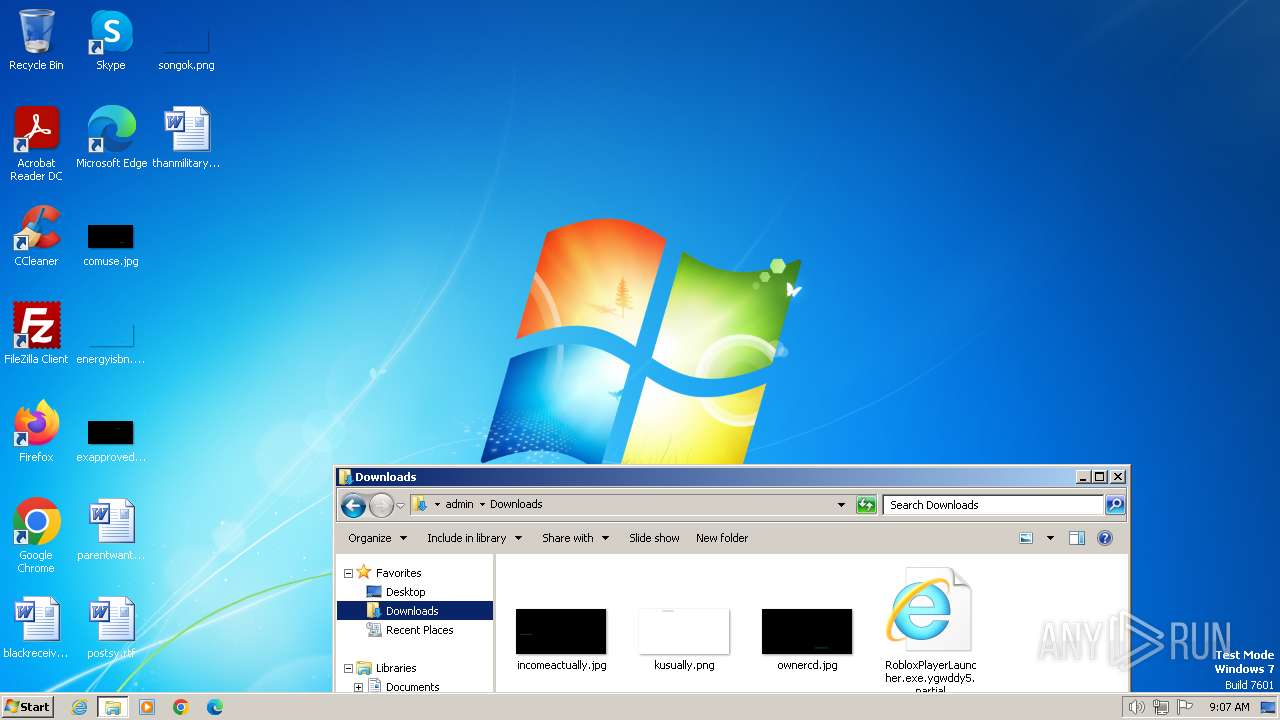This screenshot has width=1280, height=720.
Task: Open CCleaner desktop shortcut
Action: 36,236
